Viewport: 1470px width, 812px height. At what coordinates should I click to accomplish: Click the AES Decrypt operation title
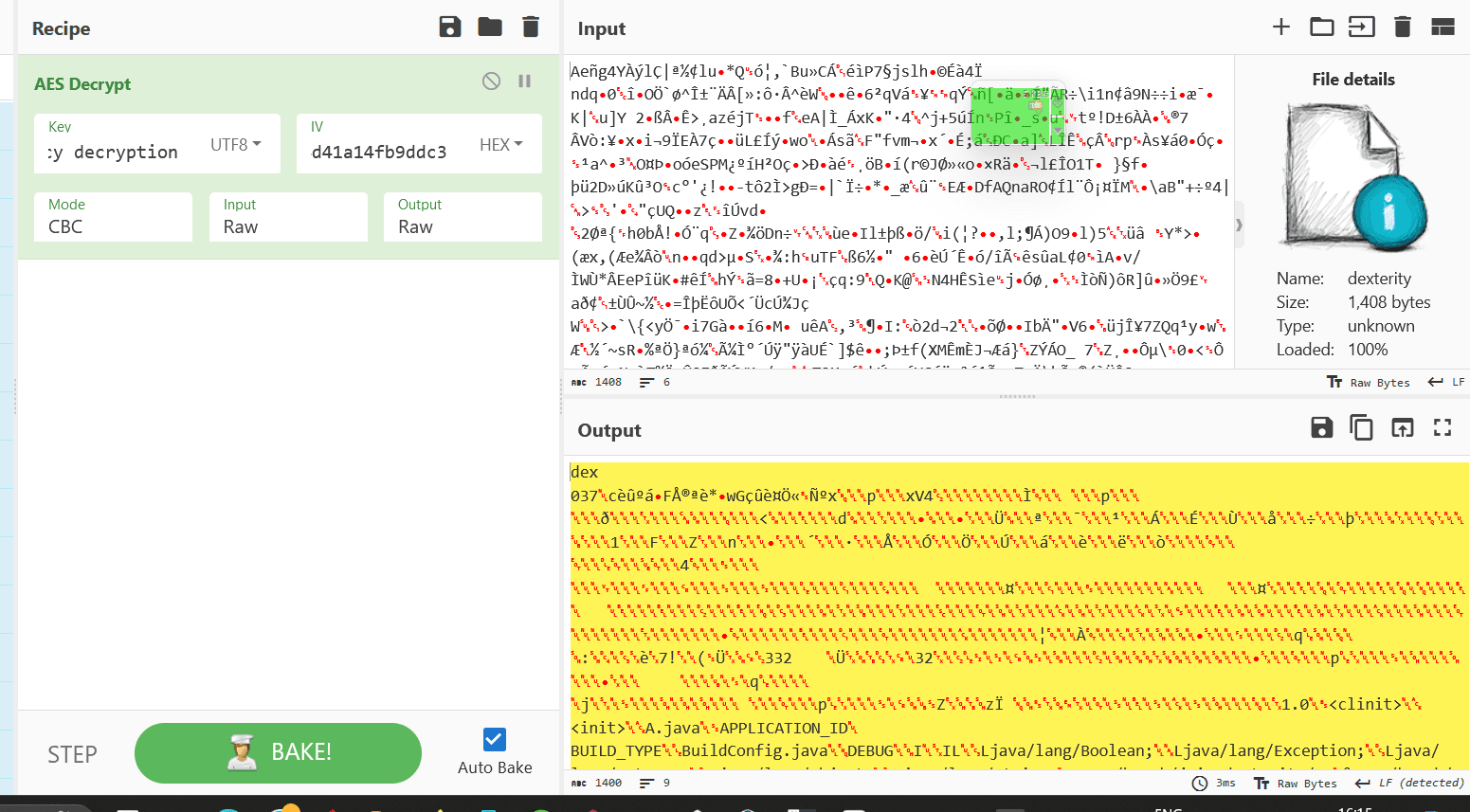[82, 83]
